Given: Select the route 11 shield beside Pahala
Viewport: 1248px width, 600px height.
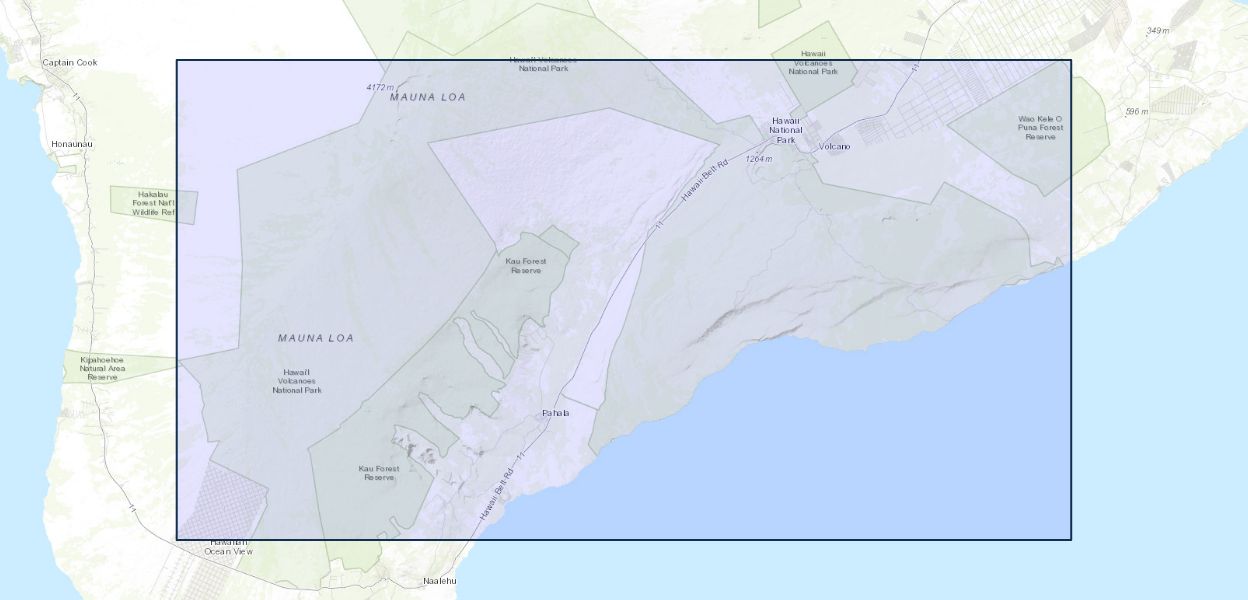Looking at the screenshot, I should pyautogui.click(x=549, y=426).
